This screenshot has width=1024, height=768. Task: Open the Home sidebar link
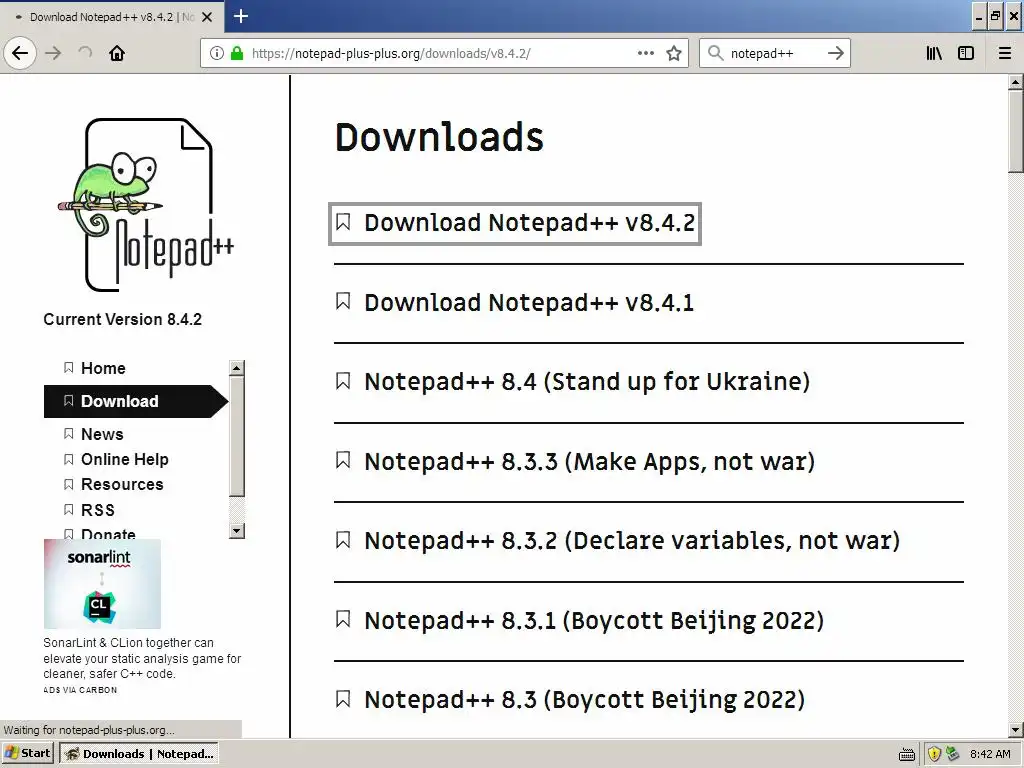103,368
